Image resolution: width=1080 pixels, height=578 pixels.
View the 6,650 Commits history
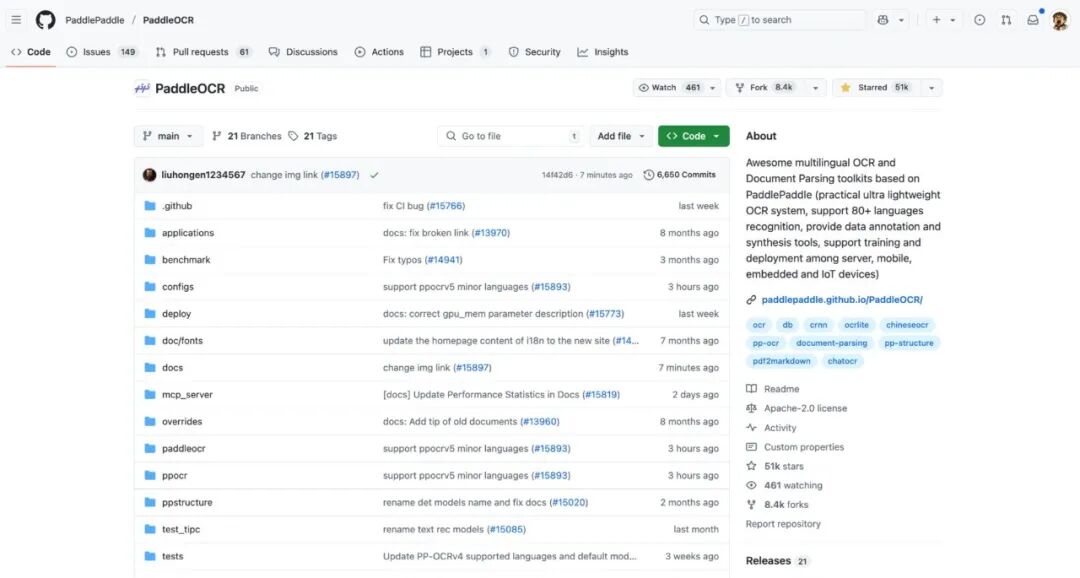coord(680,175)
